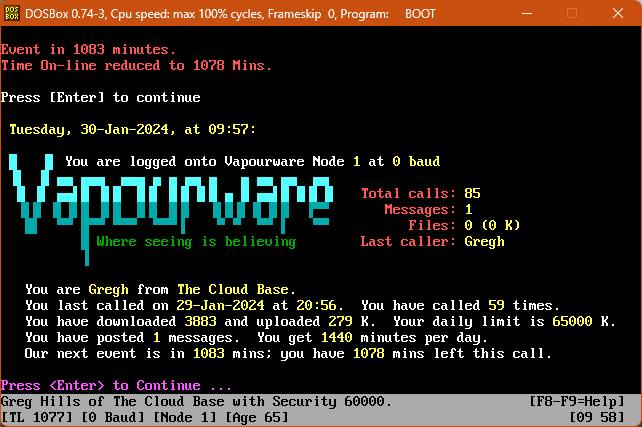
Task: Click the '[09 58]' clock in status bar
Action: point(597,418)
